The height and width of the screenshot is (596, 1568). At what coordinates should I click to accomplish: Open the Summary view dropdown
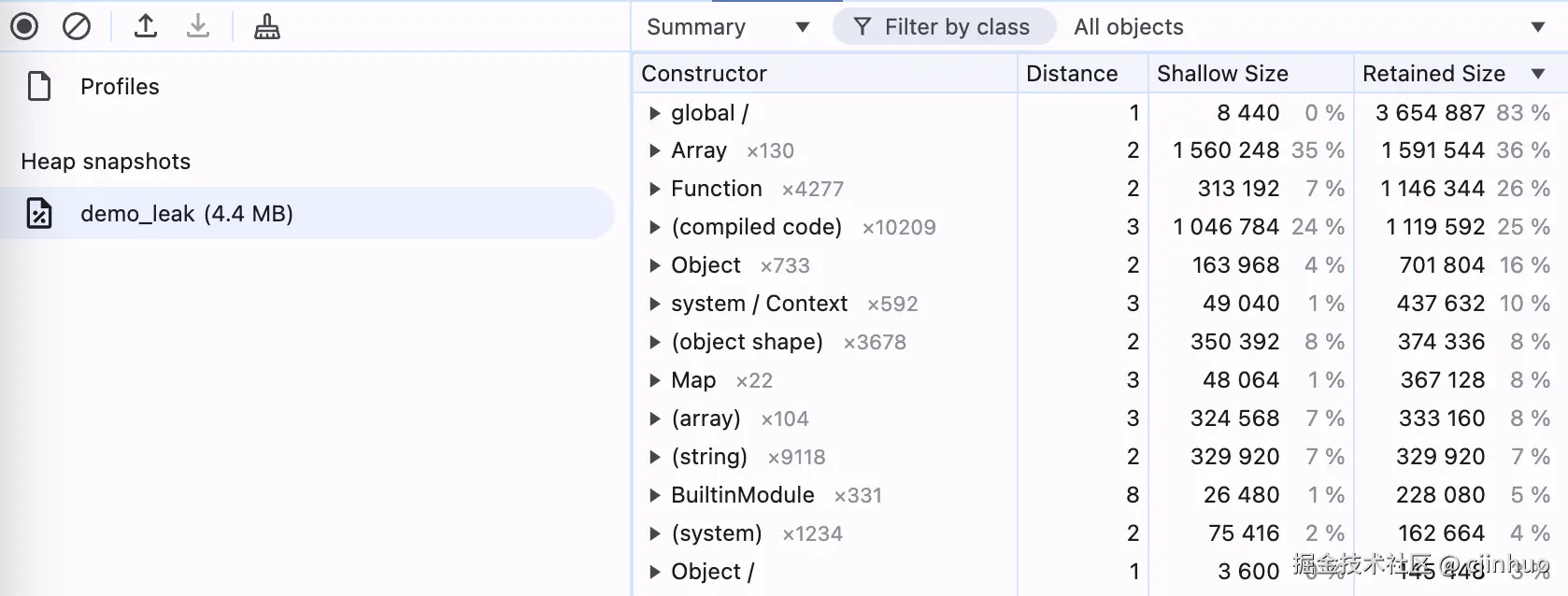pos(729,26)
